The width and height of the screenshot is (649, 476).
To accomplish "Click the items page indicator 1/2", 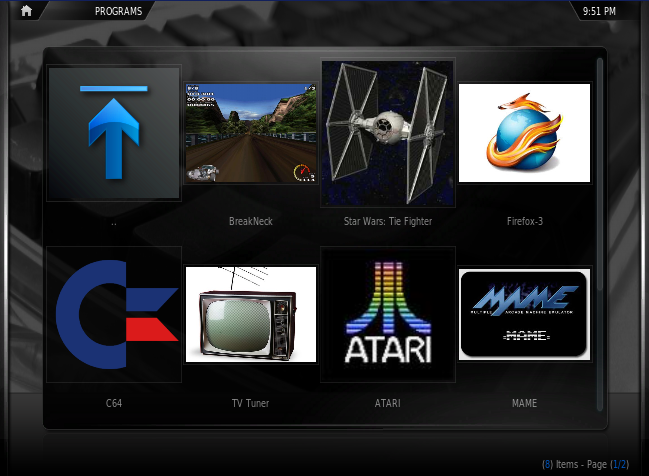I will click(x=620, y=464).
